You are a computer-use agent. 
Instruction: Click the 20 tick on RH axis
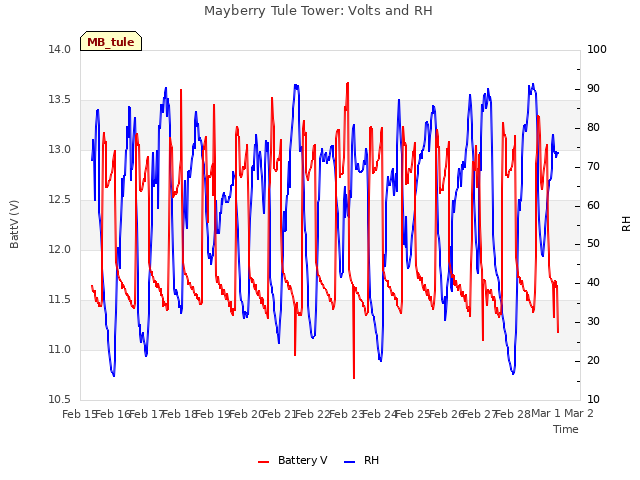coord(593,360)
